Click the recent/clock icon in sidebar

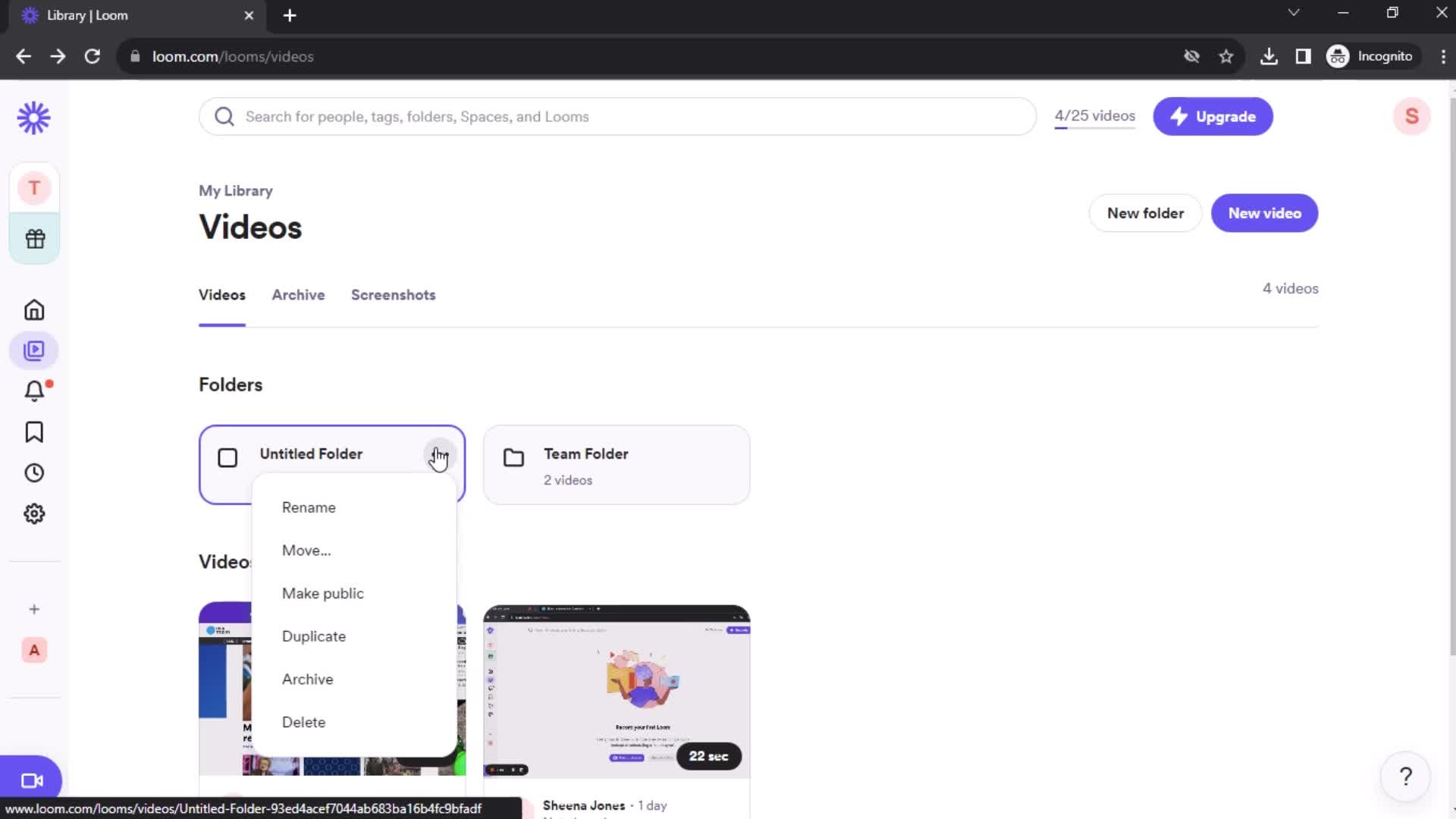(34, 472)
